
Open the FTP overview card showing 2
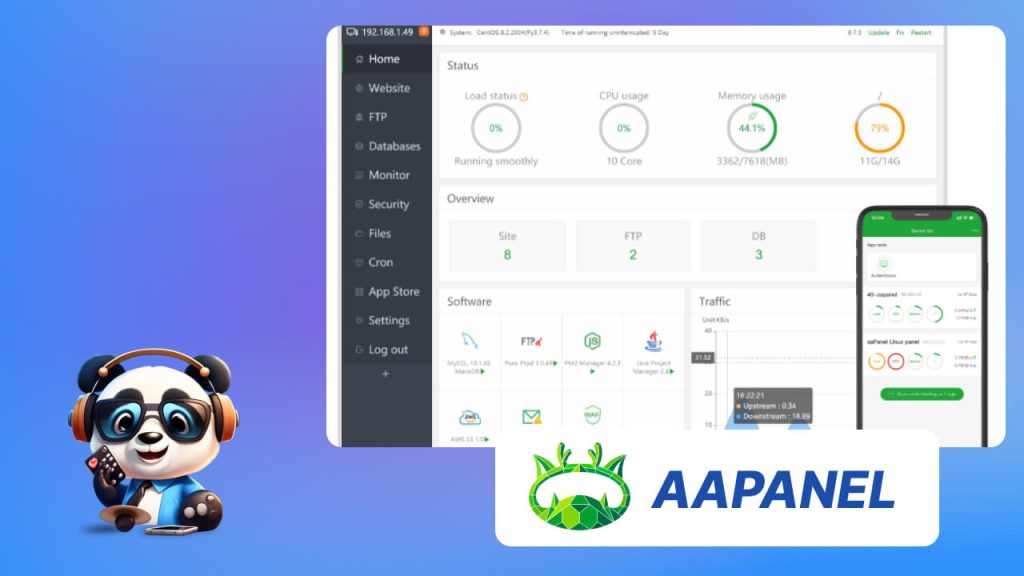tap(633, 246)
